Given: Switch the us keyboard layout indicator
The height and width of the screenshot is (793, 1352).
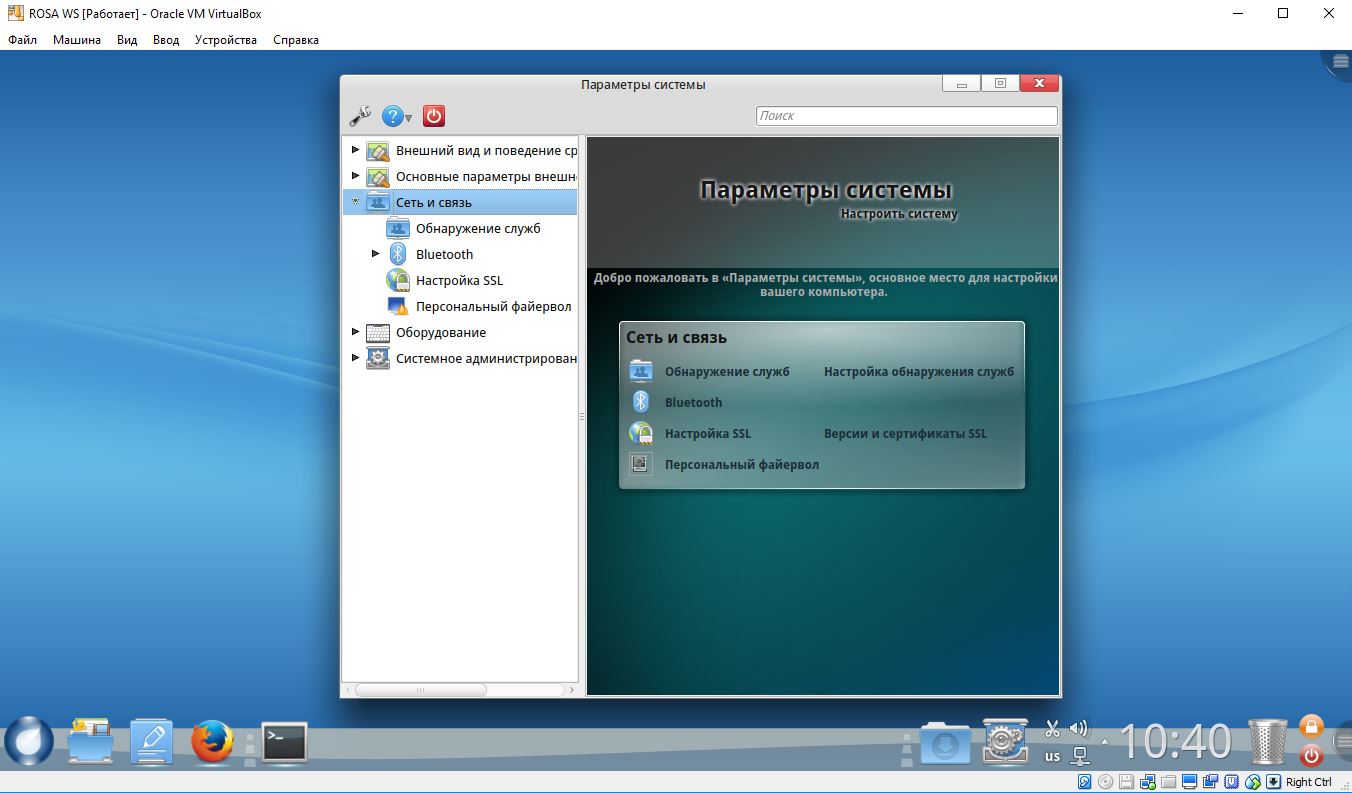Looking at the screenshot, I should [x=1052, y=756].
